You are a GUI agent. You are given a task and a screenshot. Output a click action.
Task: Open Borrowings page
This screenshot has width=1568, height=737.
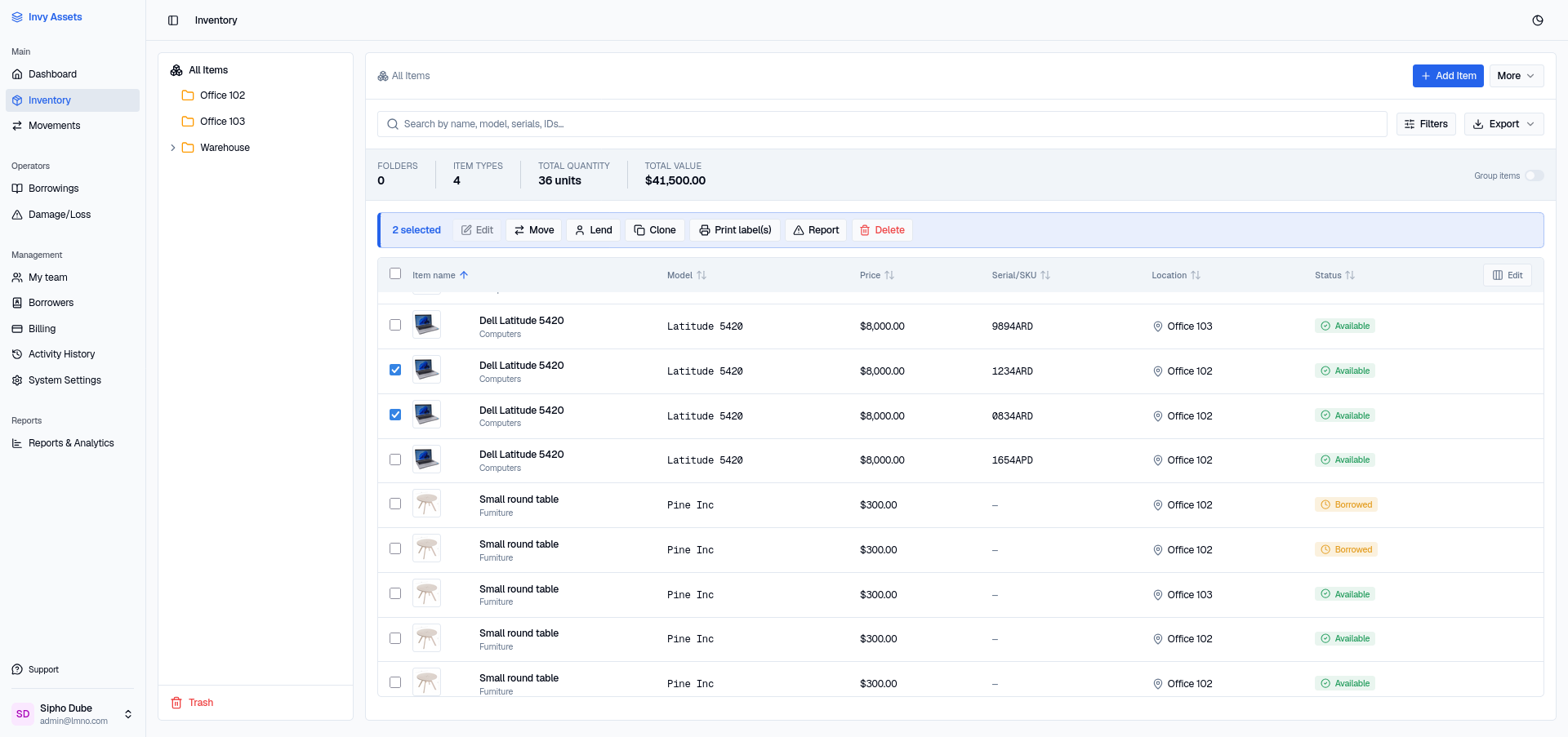[x=73, y=189]
